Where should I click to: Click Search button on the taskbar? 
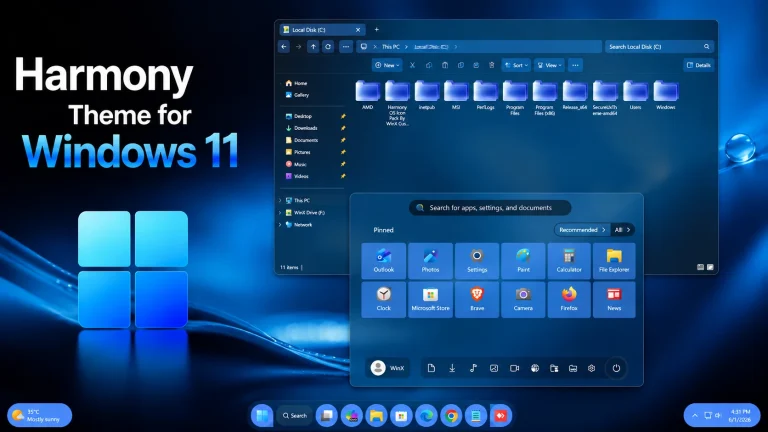[294, 415]
